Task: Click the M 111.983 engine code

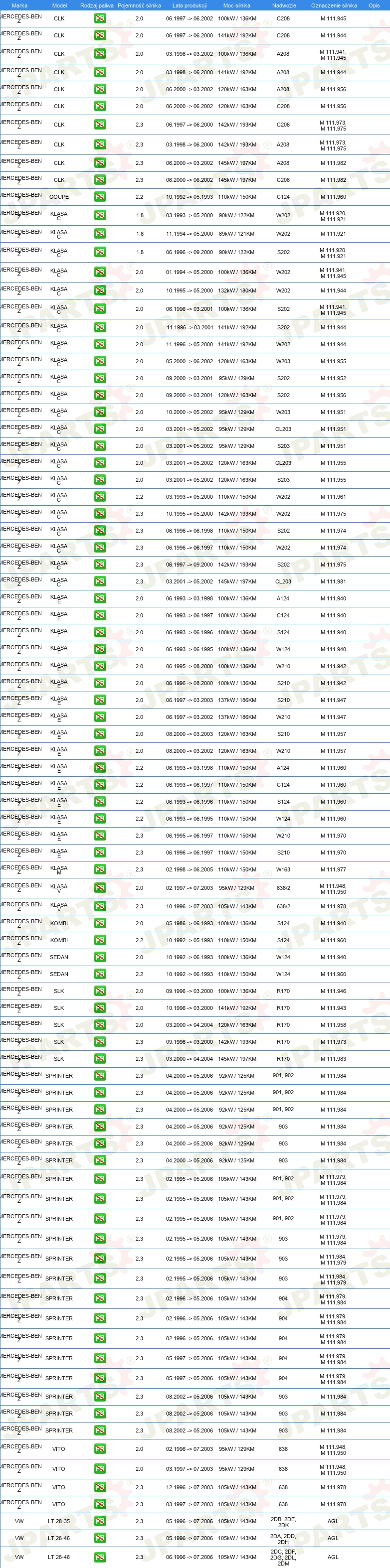Action: (333, 1058)
